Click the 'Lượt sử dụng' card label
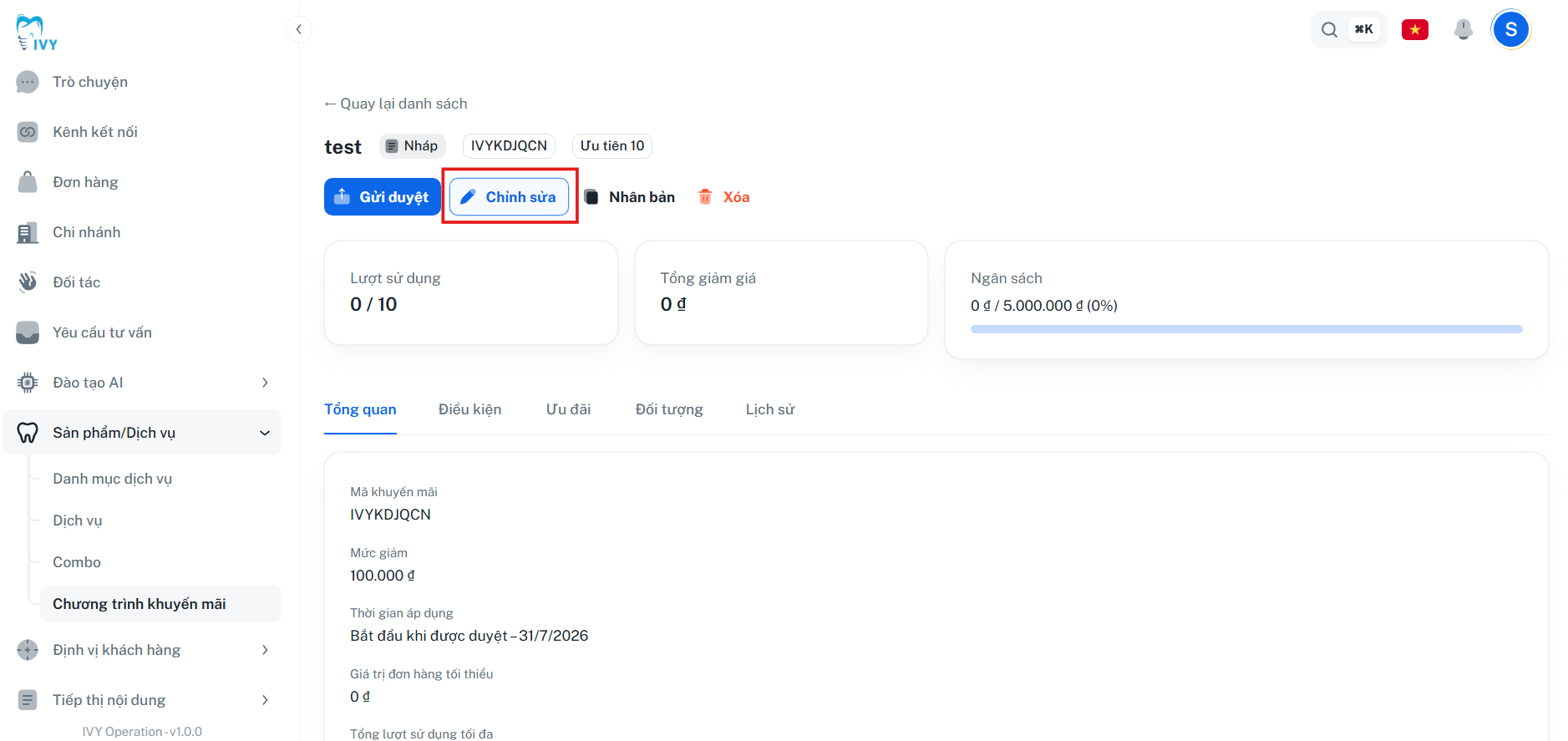This screenshot has width=1568, height=741. point(395,278)
